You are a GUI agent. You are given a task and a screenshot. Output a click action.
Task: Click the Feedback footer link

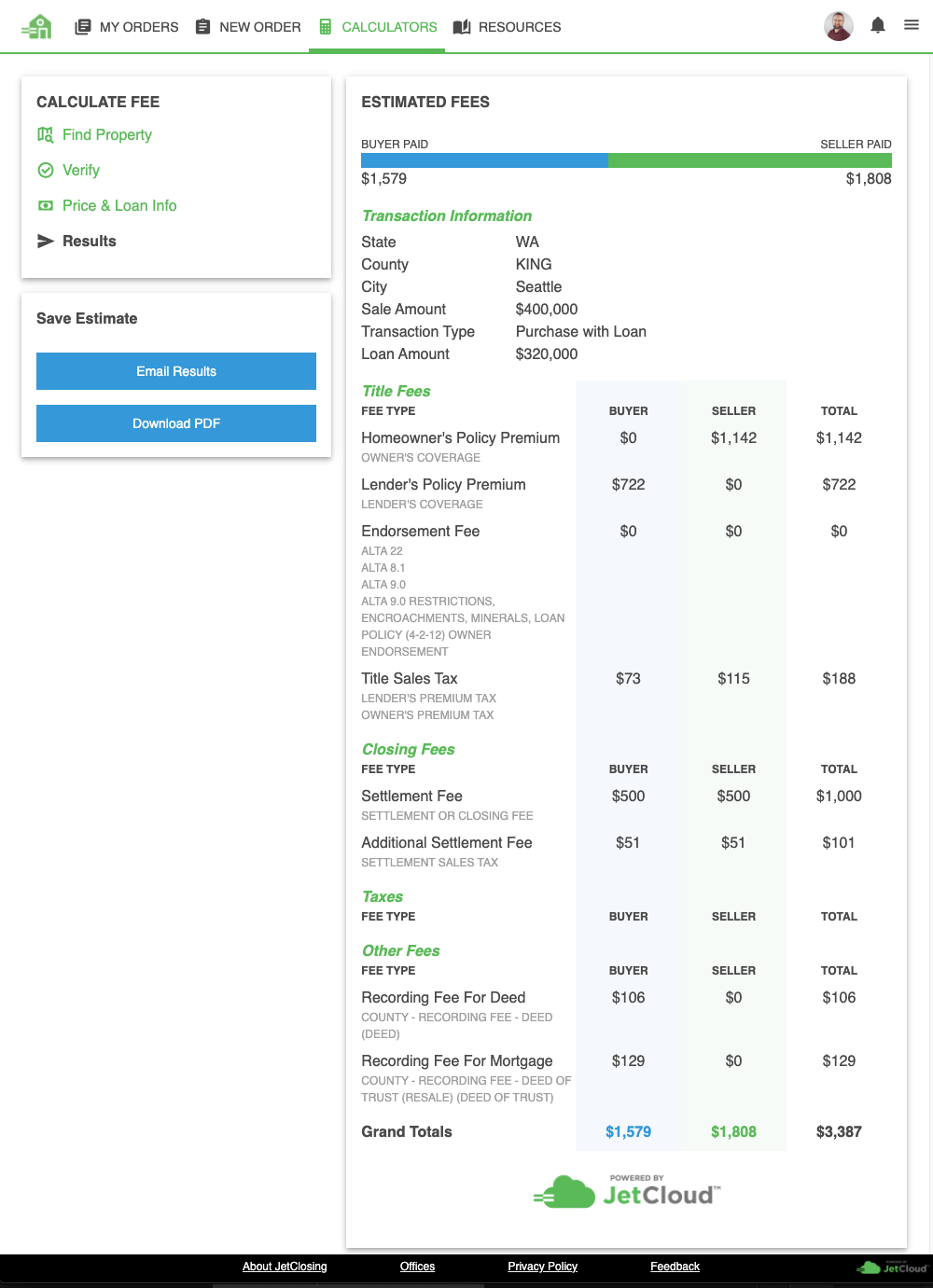pyautogui.click(x=675, y=1267)
